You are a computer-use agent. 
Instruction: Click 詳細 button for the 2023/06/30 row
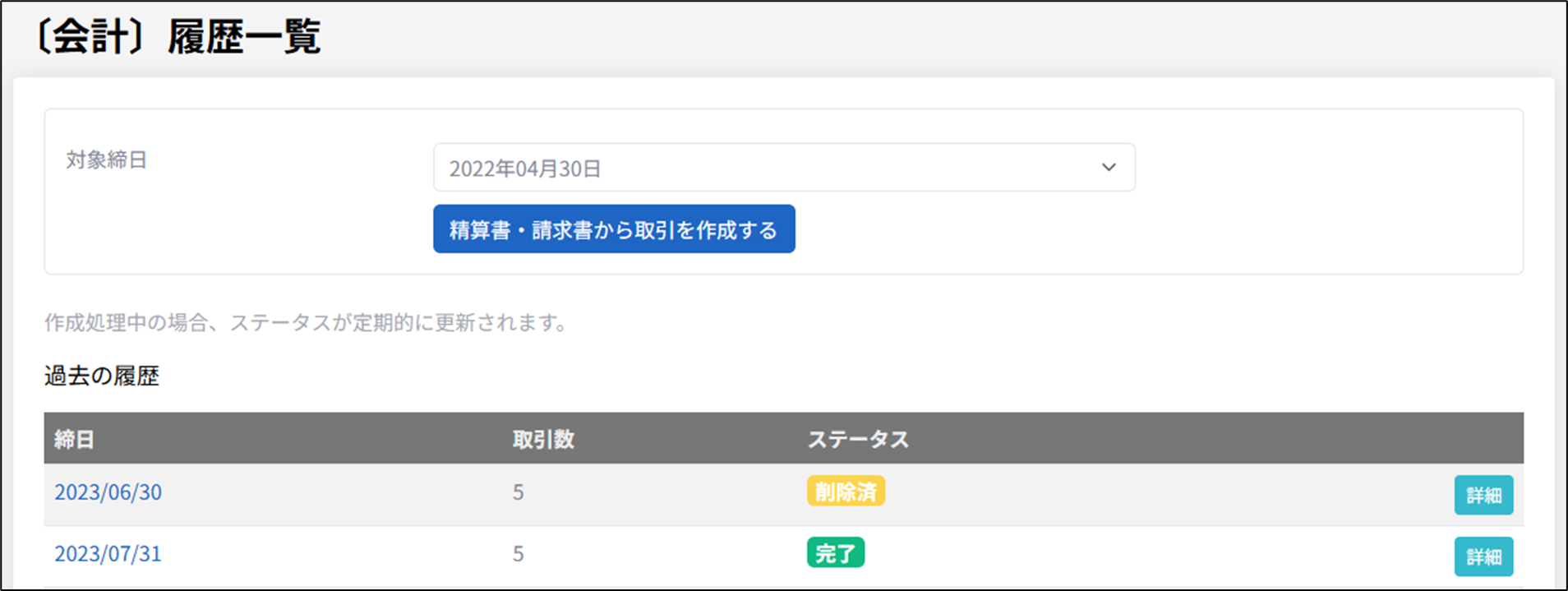coord(1483,495)
